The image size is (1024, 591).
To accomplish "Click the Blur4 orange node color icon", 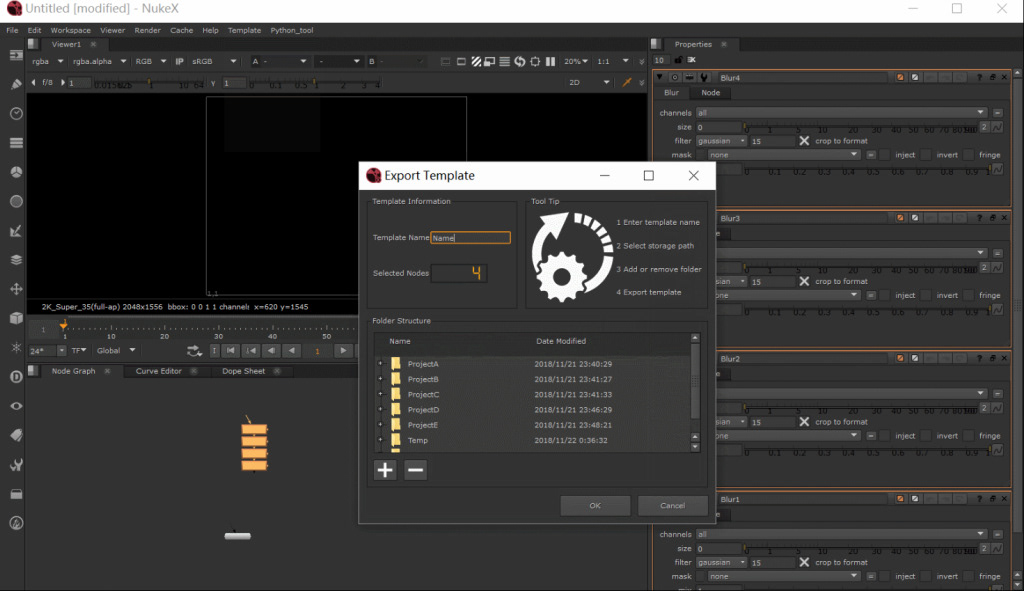I will 900,77.
